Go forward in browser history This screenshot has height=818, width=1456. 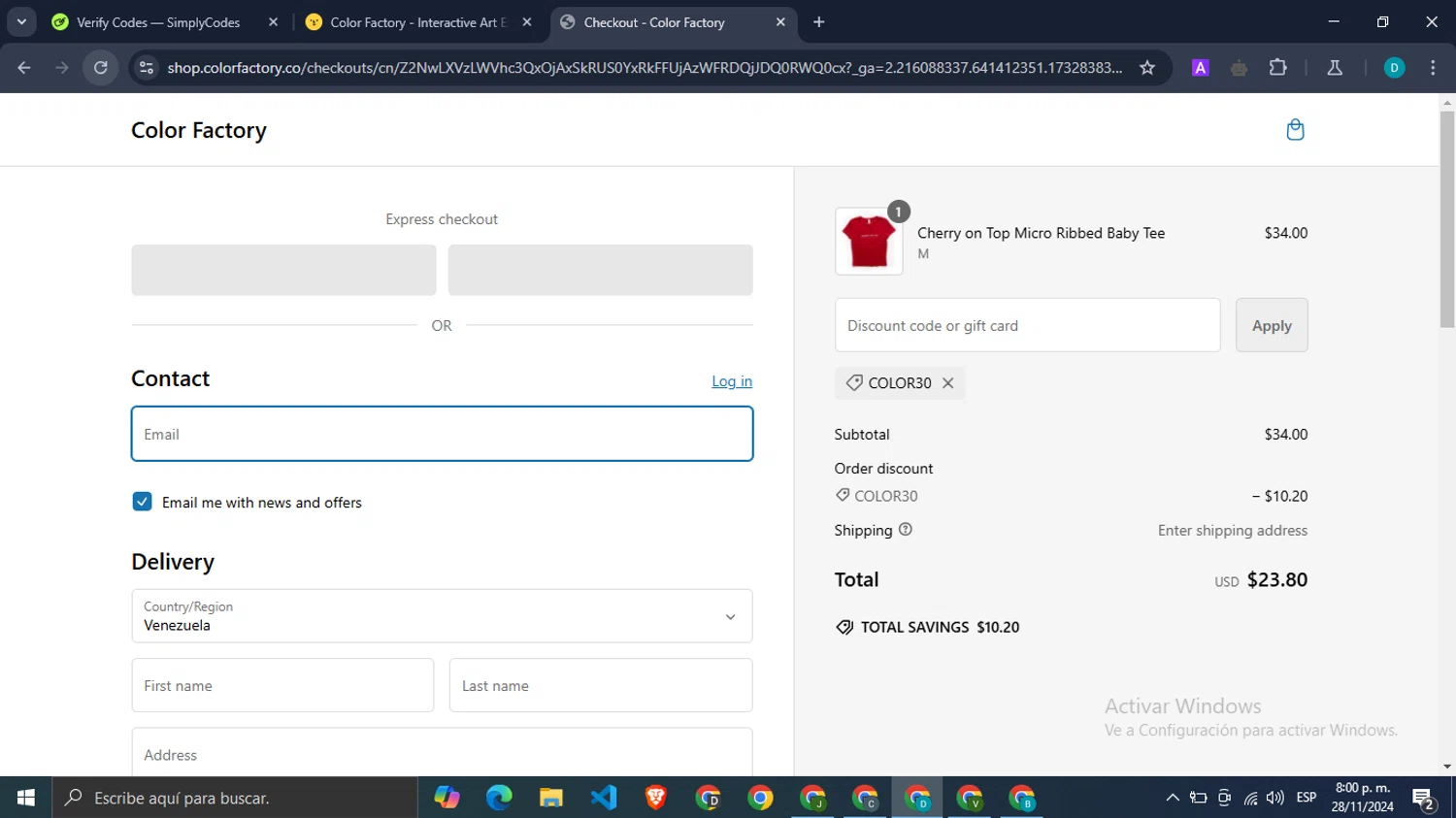coord(62,68)
